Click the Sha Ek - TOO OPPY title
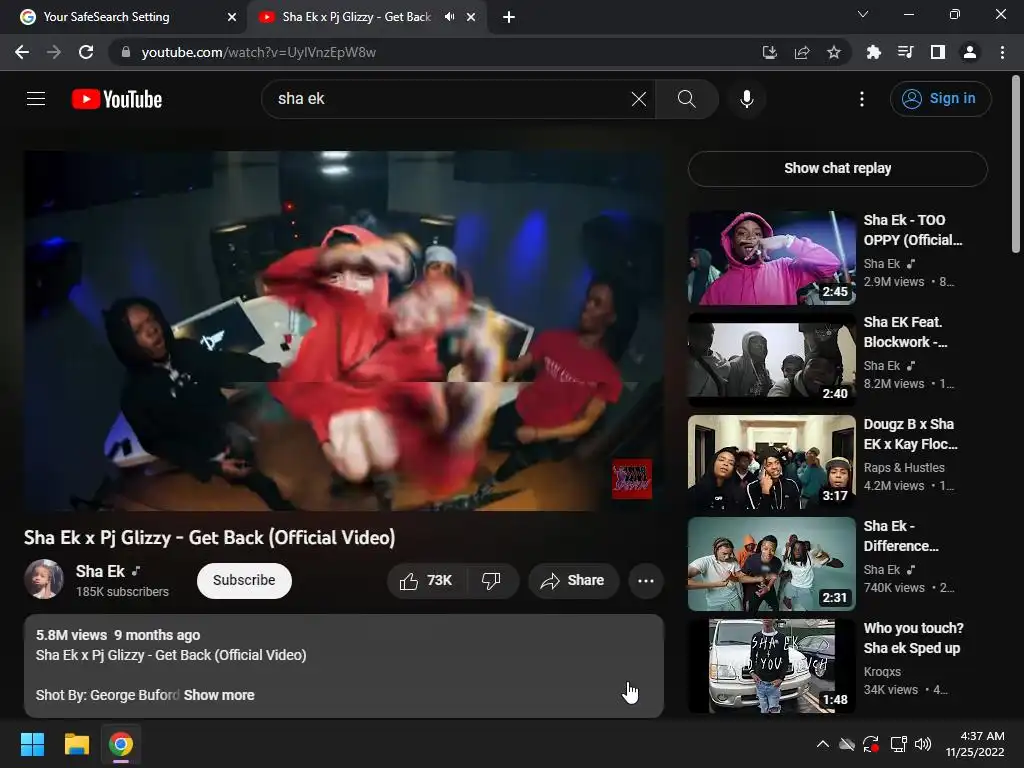This screenshot has height=768, width=1024. [x=912, y=230]
